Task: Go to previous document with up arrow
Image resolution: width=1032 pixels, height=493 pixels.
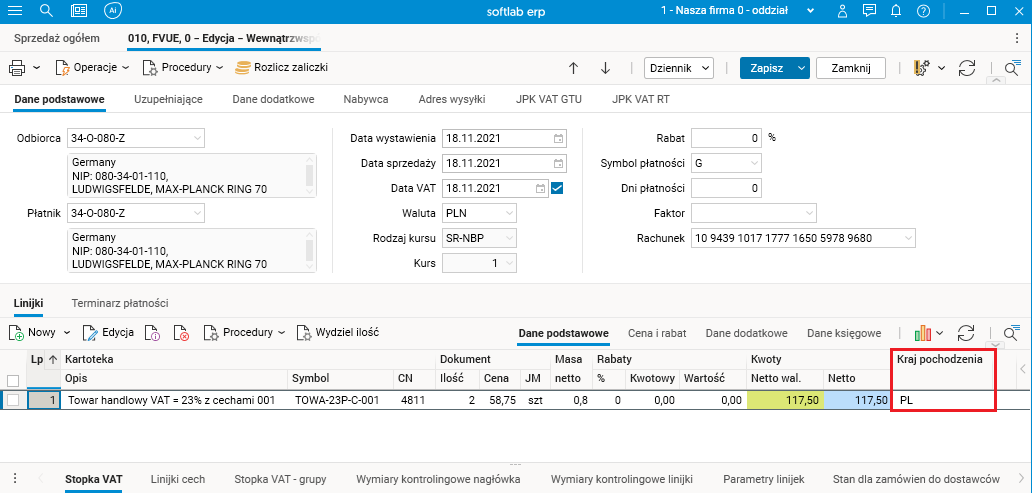Action: (573, 68)
